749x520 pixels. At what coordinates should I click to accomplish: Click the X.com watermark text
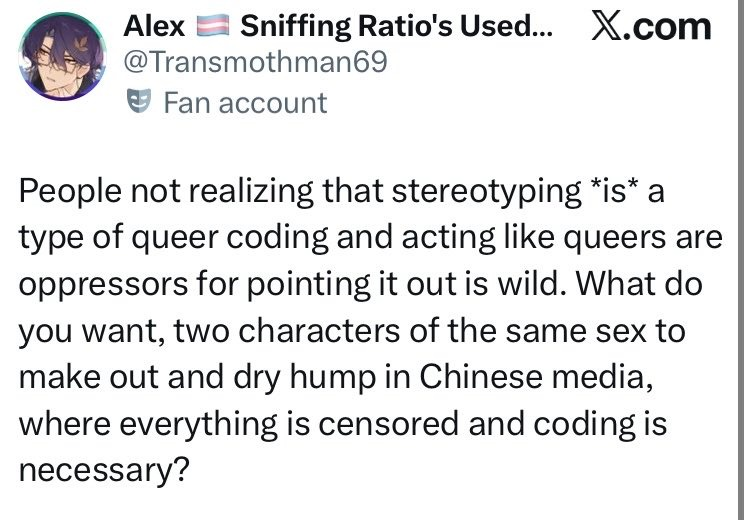point(652,27)
